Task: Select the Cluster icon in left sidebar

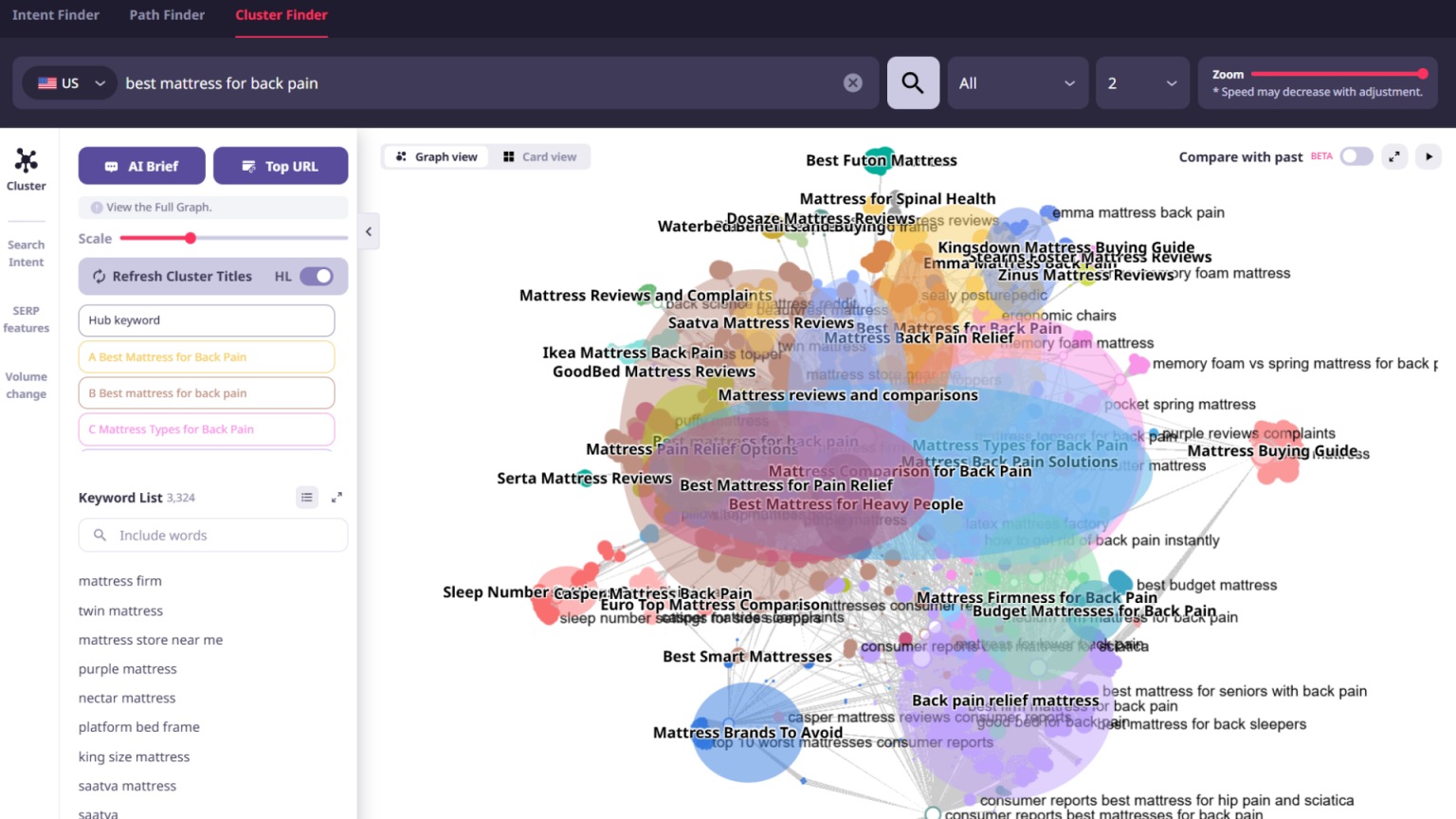Action: [x=26, y=163]
